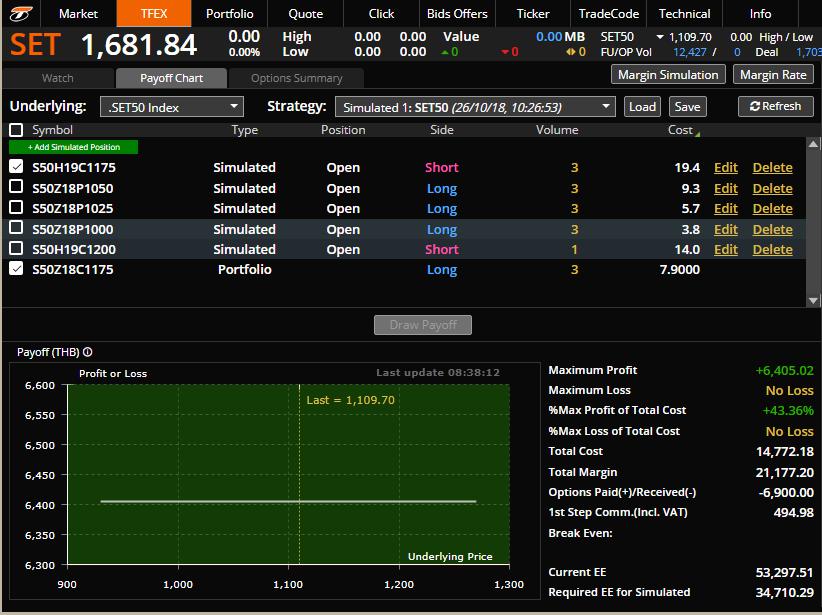Check the S50H19C1200 row checkbox
The width and height of the screenshot is (822, 615).
16,248
